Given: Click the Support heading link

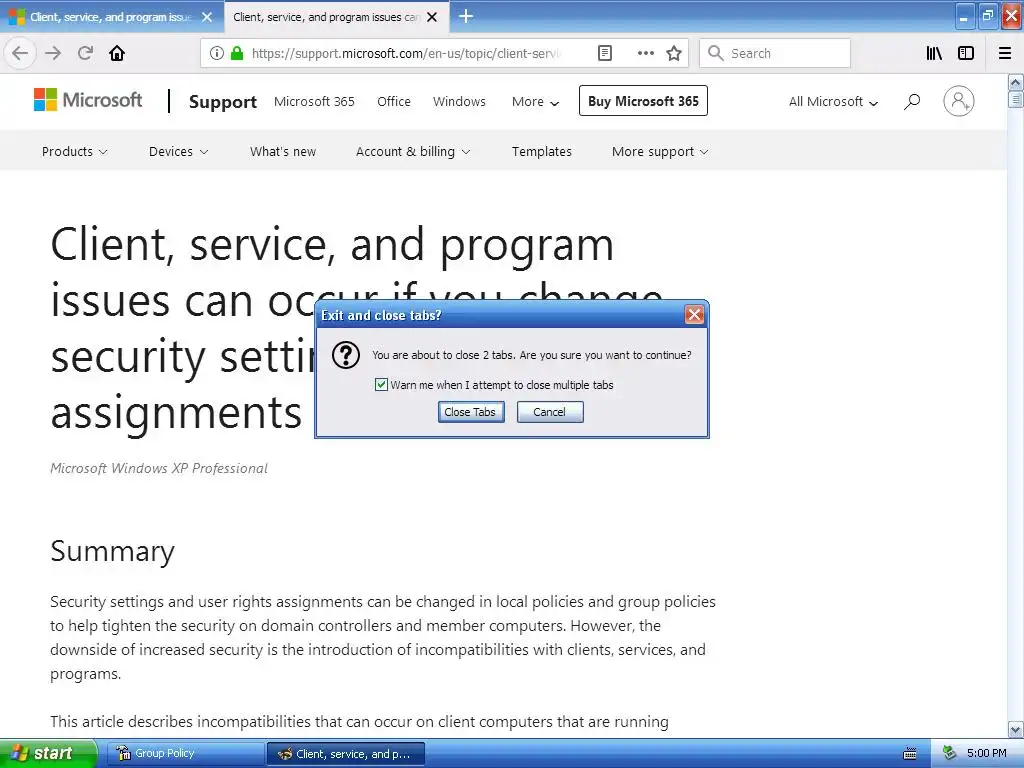Looking at the screenshot, I should click(x=223, y=102).
